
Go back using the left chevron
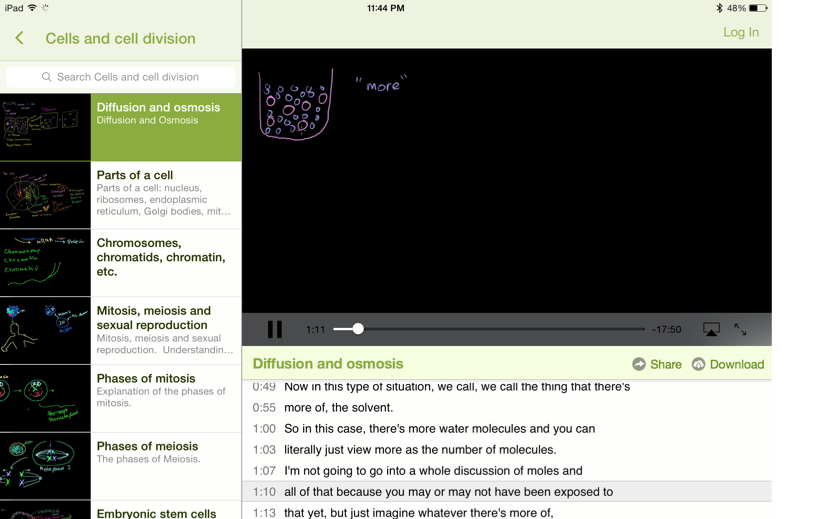(20, 38)
